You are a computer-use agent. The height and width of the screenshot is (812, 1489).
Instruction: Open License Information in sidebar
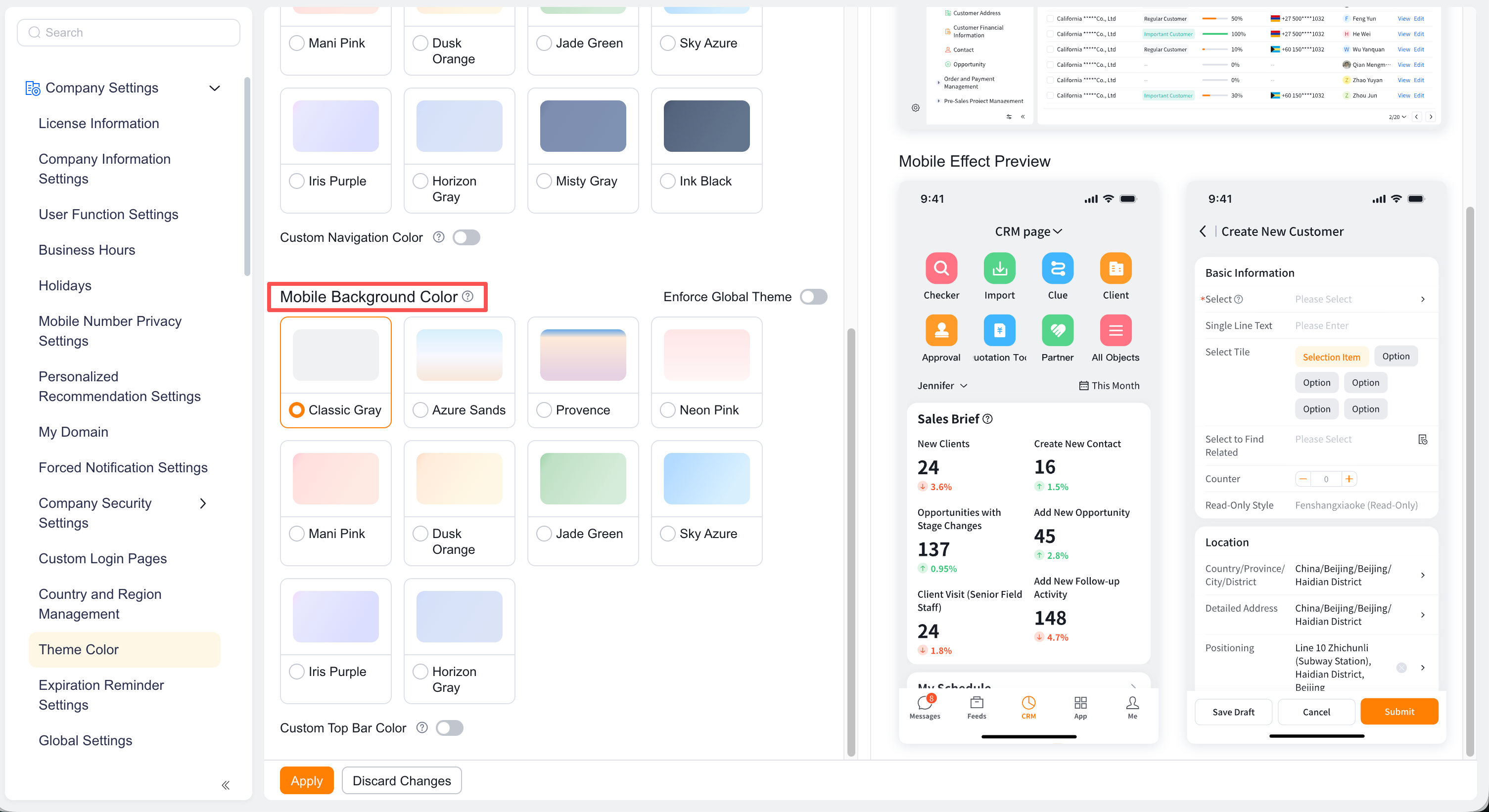98,123
